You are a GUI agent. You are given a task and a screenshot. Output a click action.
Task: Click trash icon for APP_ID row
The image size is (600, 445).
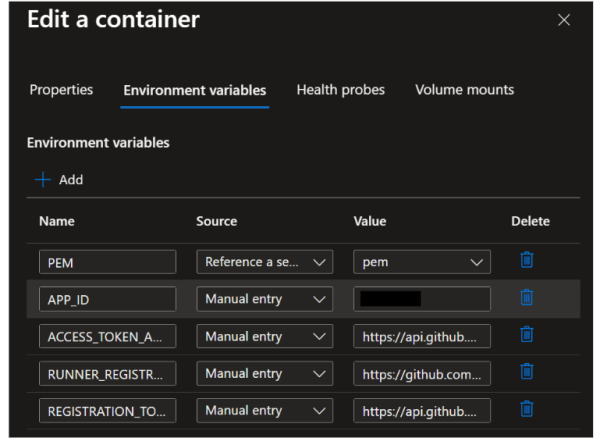[x=527, y=298]
